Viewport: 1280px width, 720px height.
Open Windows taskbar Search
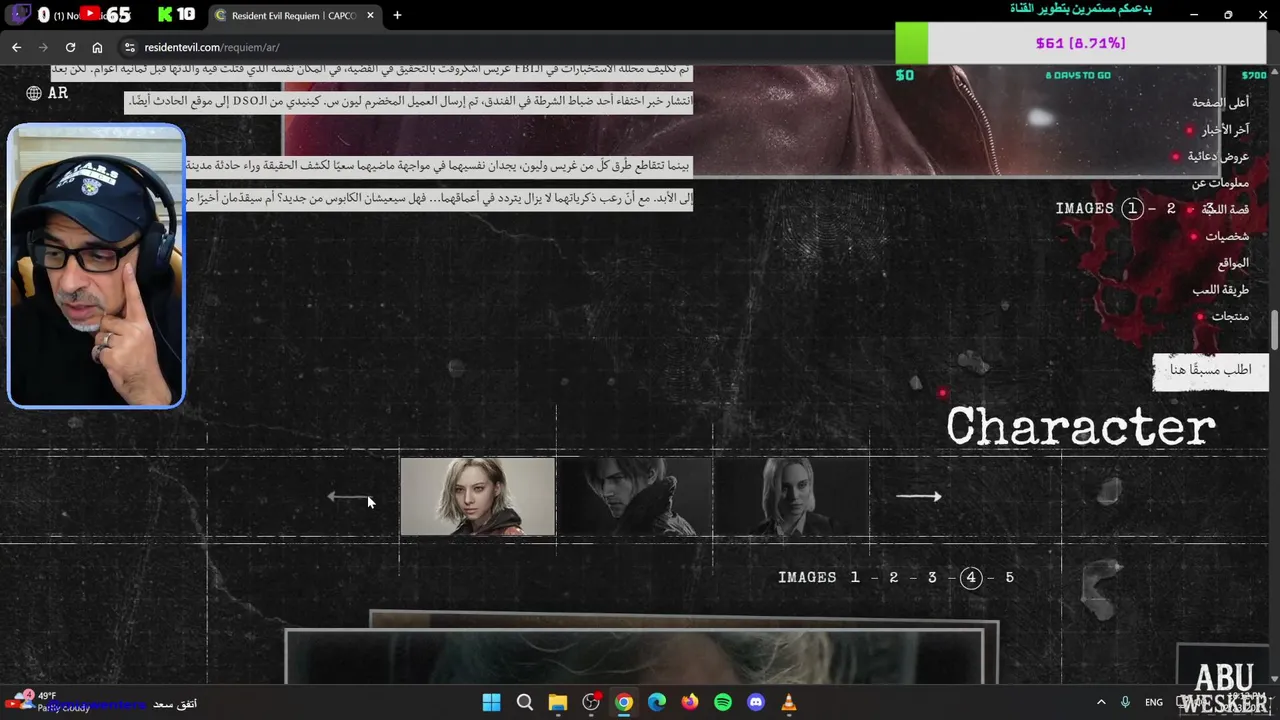[x=525, y=702]
